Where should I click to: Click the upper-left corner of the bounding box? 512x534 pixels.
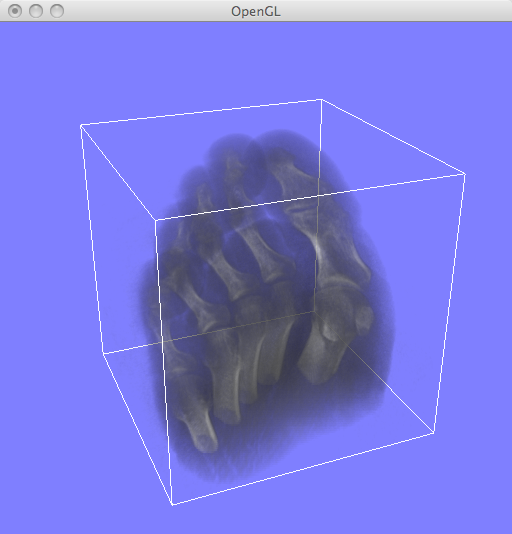(81, 126)
